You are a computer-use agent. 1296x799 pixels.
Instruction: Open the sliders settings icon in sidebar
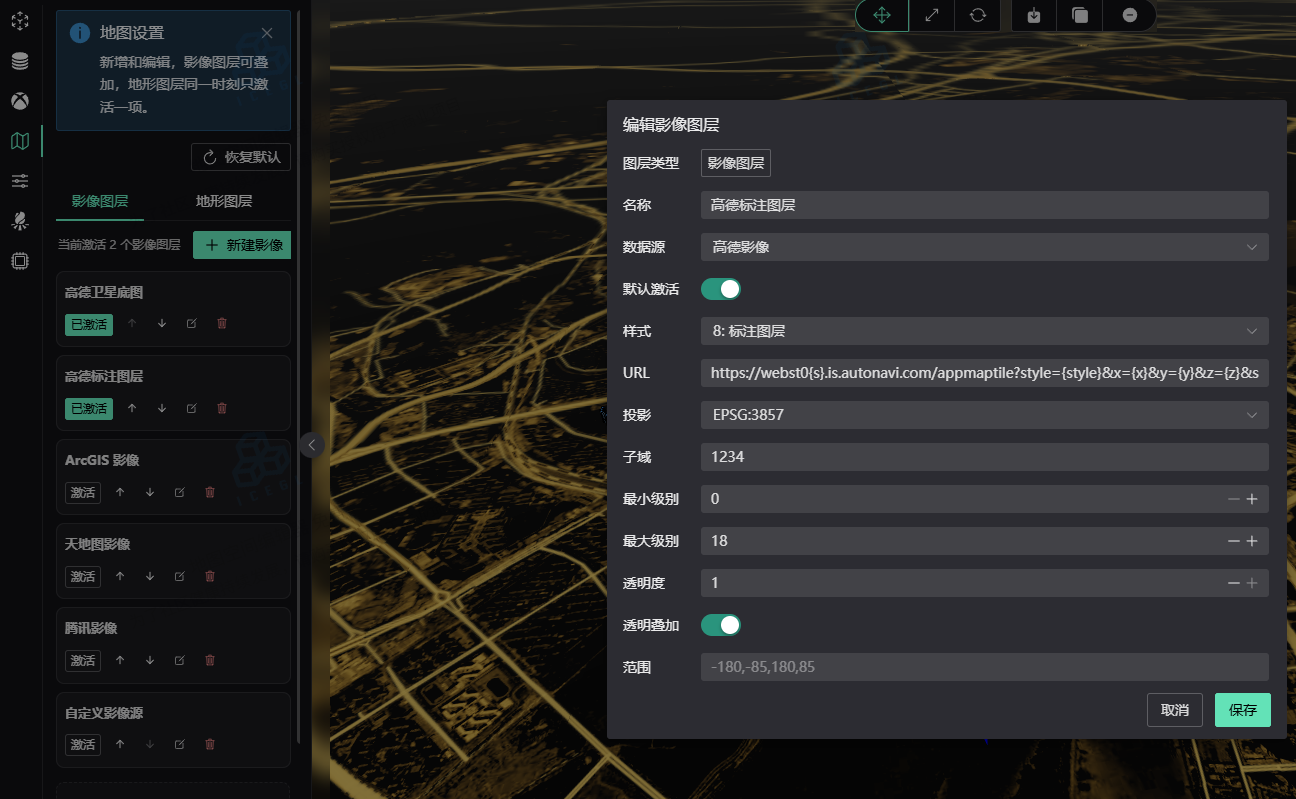tap(20, 181)
